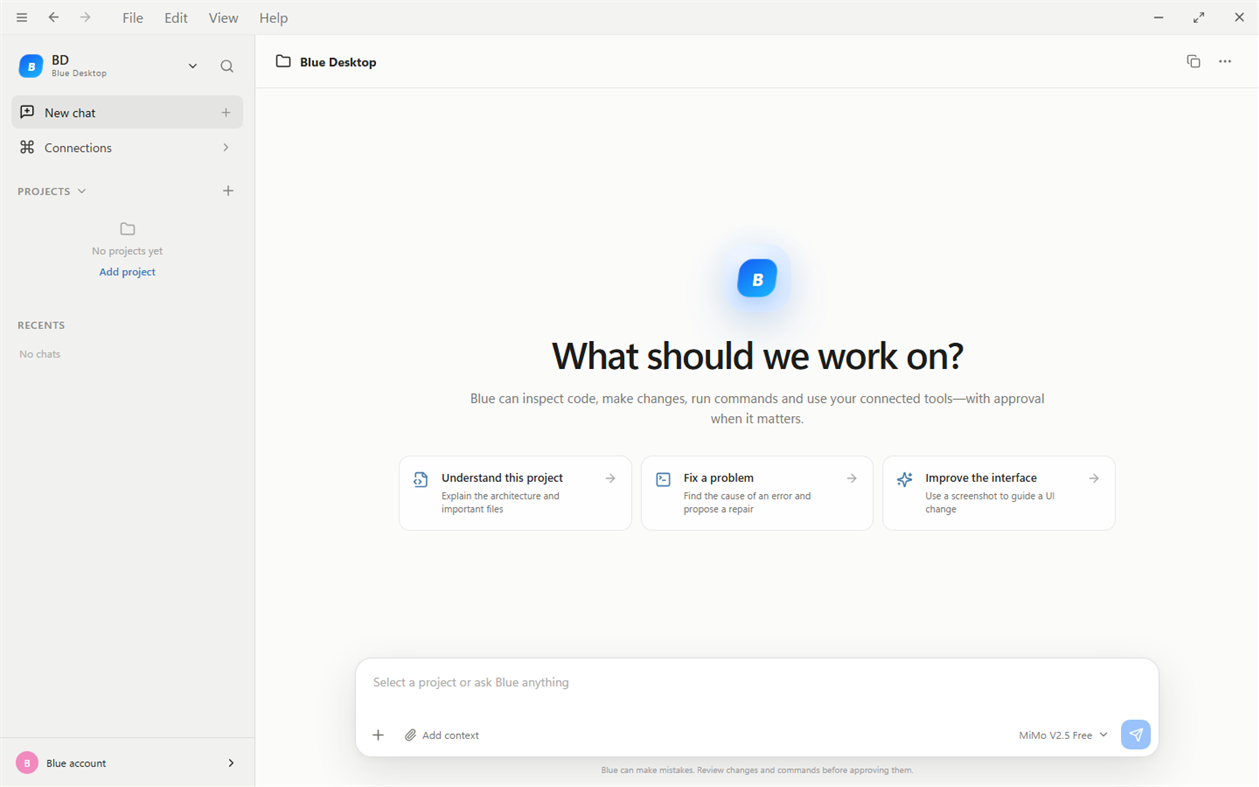Click arrow on Improve the interface card
The height and width of the screenshot is (787, 1259).
click(1094, 478)
